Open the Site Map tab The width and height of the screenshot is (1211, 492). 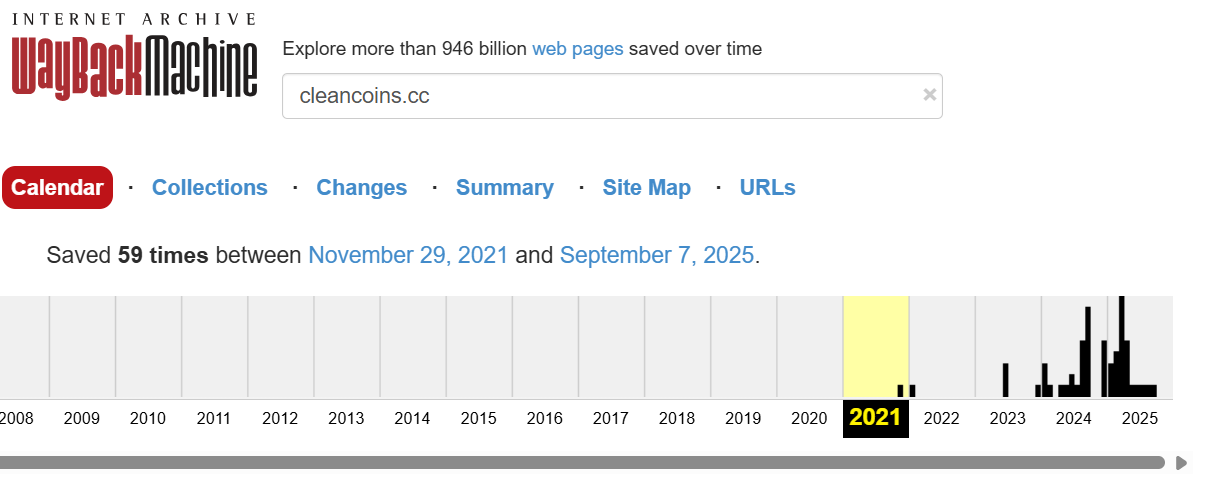[647, 188]
